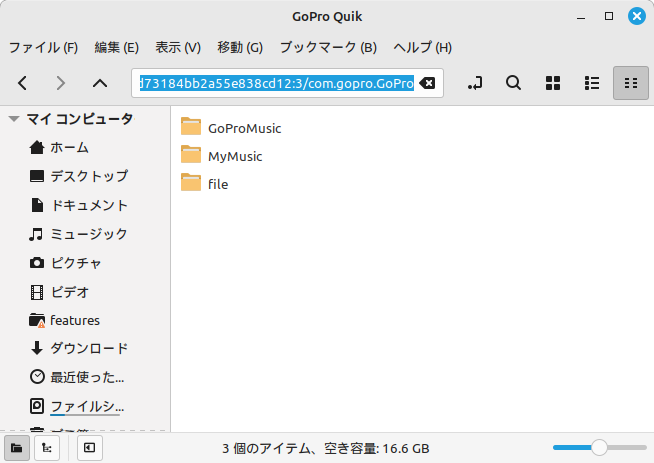654x463 pixels.
Task: Show tree view in the sidebar
Action: [47, 448]
